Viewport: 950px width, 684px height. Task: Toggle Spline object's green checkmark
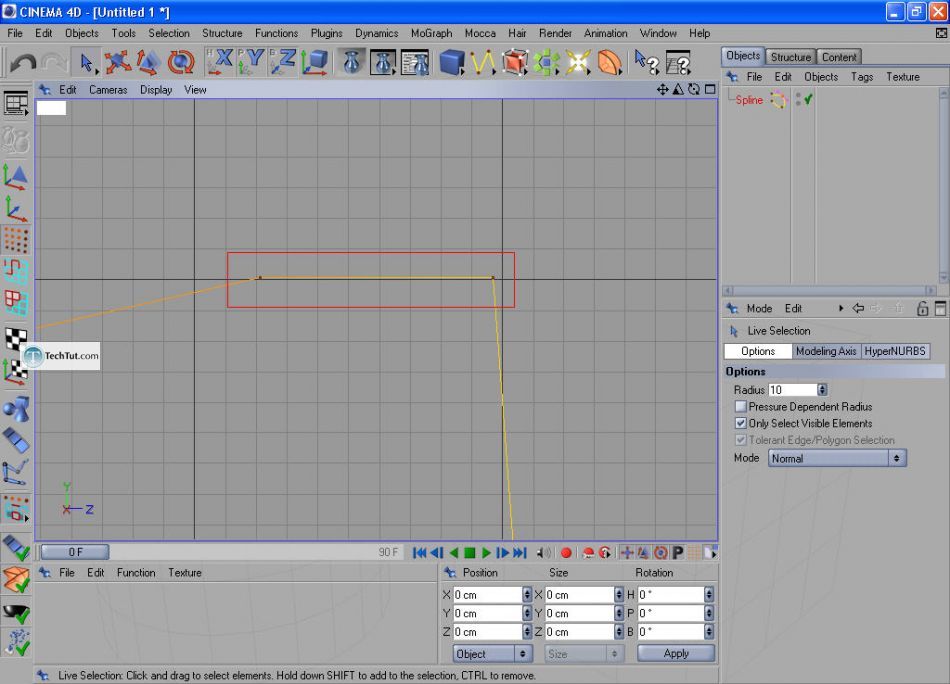click(808, 99)
